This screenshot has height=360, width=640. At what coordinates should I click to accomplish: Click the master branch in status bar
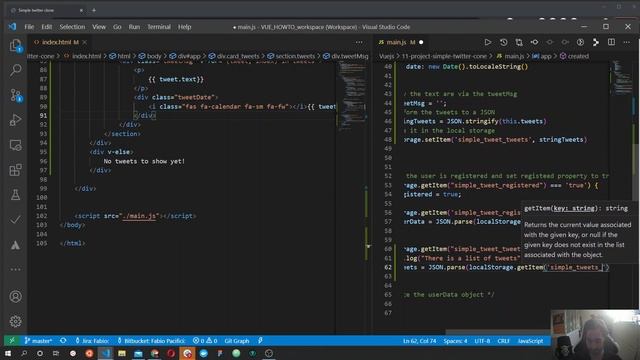pos(38,341)
